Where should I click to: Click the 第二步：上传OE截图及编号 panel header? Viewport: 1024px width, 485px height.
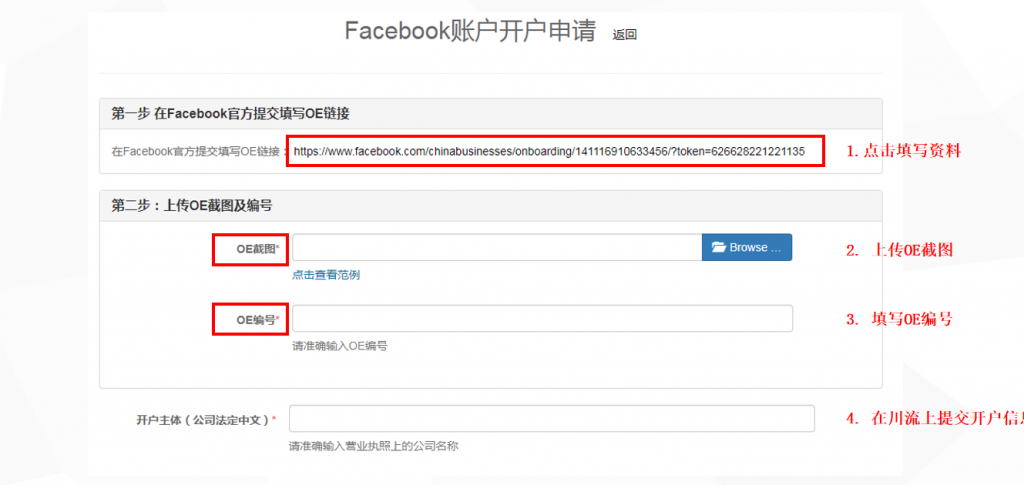[490, 206]
